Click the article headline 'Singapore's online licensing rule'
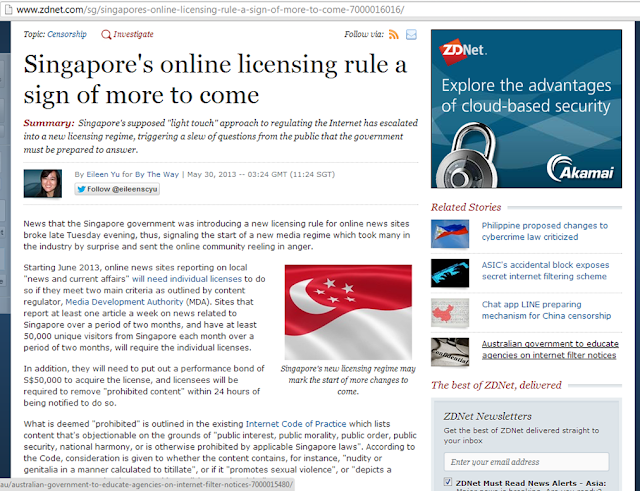This screenshot has height=491, width=640. [x=215, y=80]
